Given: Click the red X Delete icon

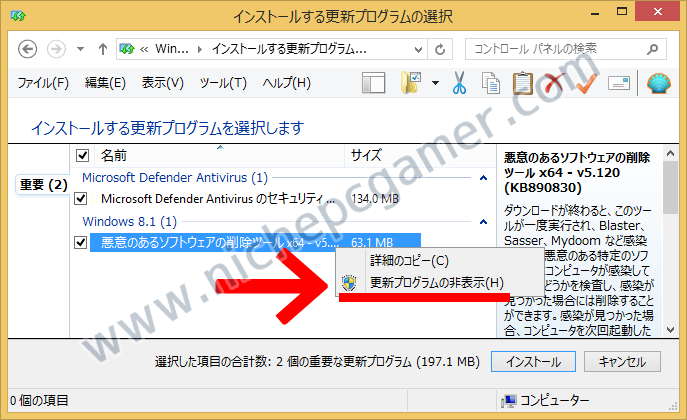Looking at the screenshot, I should (x=553, y=83).
